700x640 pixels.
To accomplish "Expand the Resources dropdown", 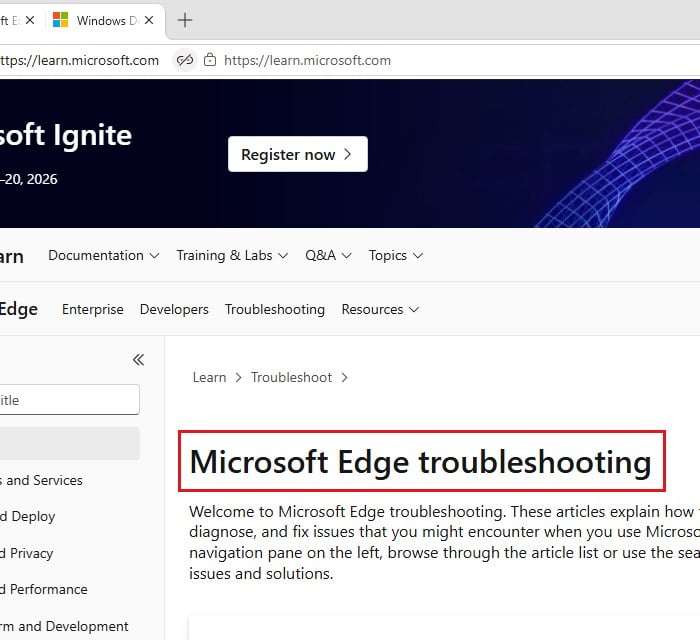I will pyautogui.click(x=380, y=309).
